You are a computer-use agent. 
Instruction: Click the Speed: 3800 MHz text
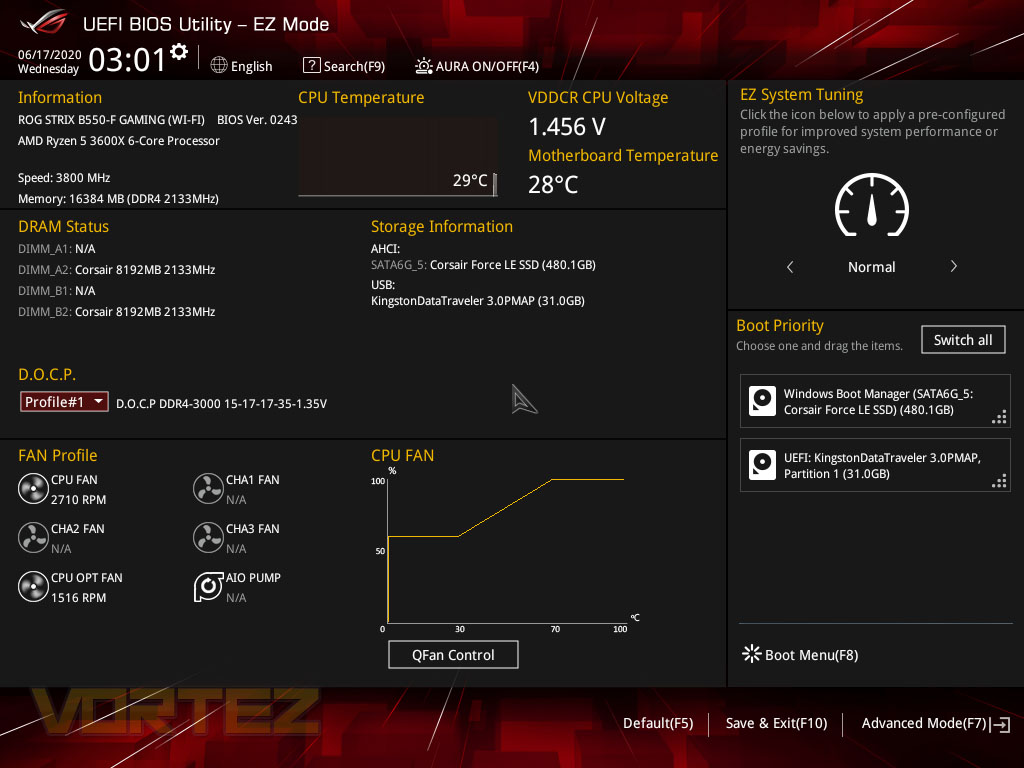click(x=64, y=178)
